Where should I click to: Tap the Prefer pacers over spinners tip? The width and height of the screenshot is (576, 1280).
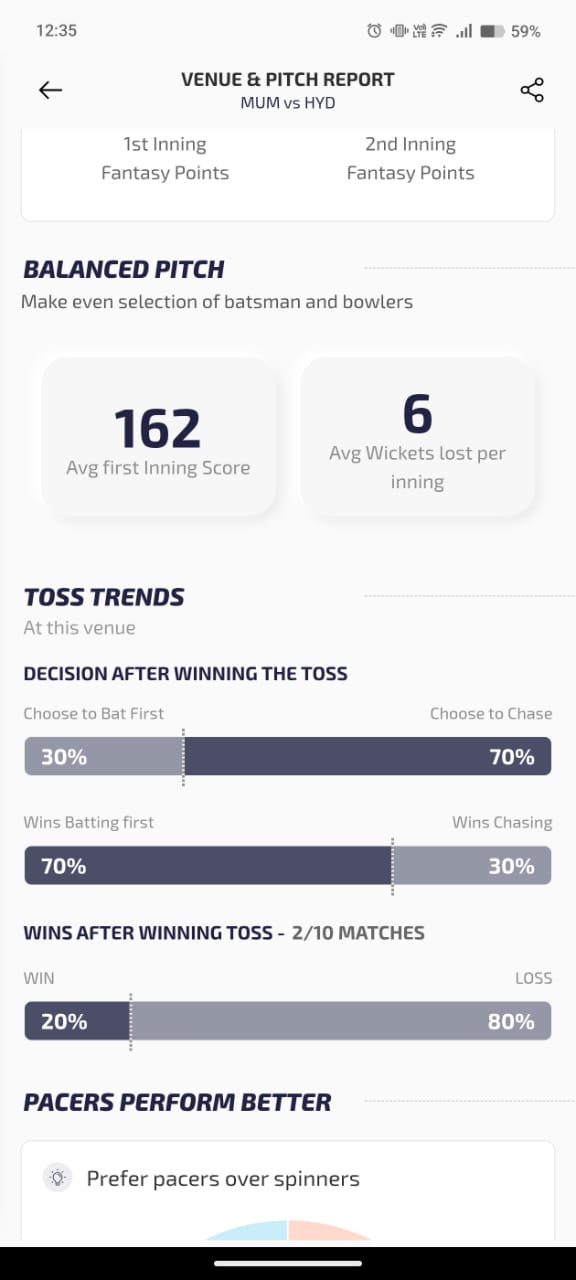223,1178
